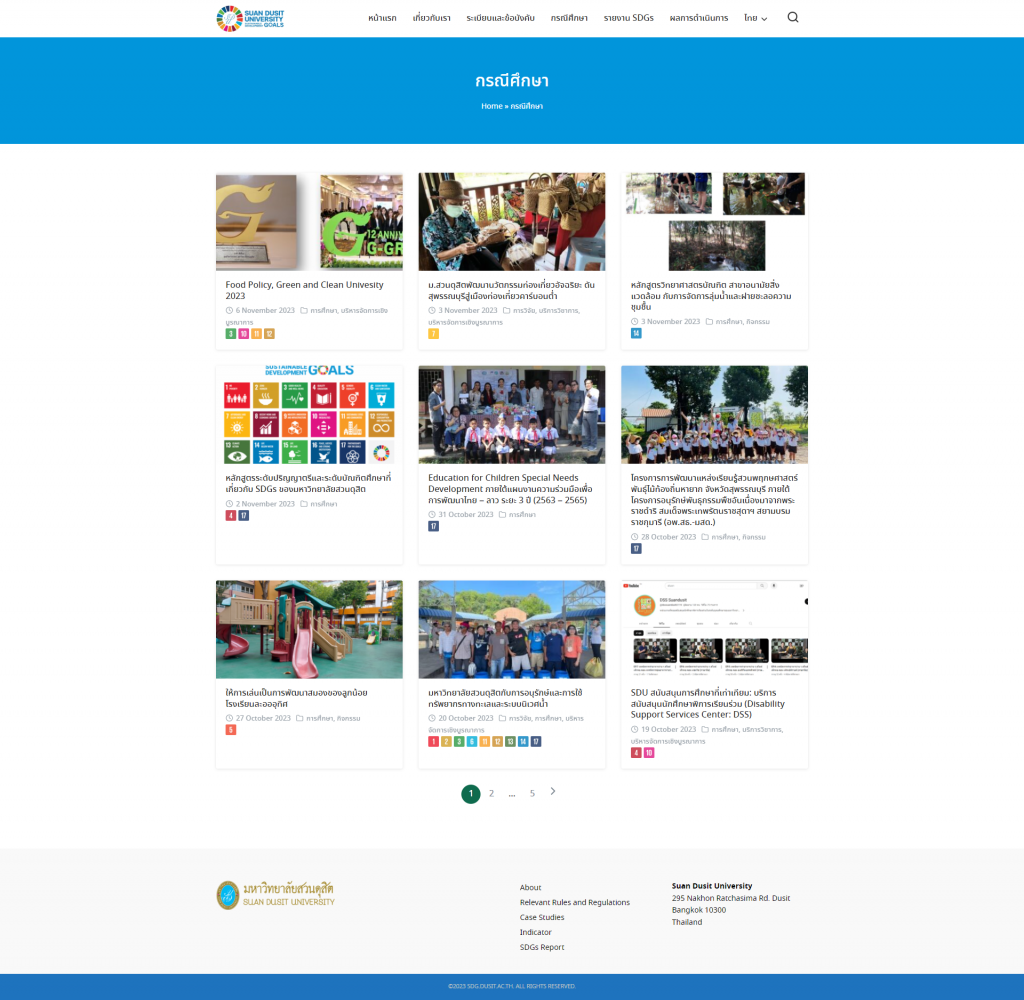This screenshot has height=1000, width=1024.
Task: Click SDG 12 badge under Food Policy post
Action: tap(269, 334)
